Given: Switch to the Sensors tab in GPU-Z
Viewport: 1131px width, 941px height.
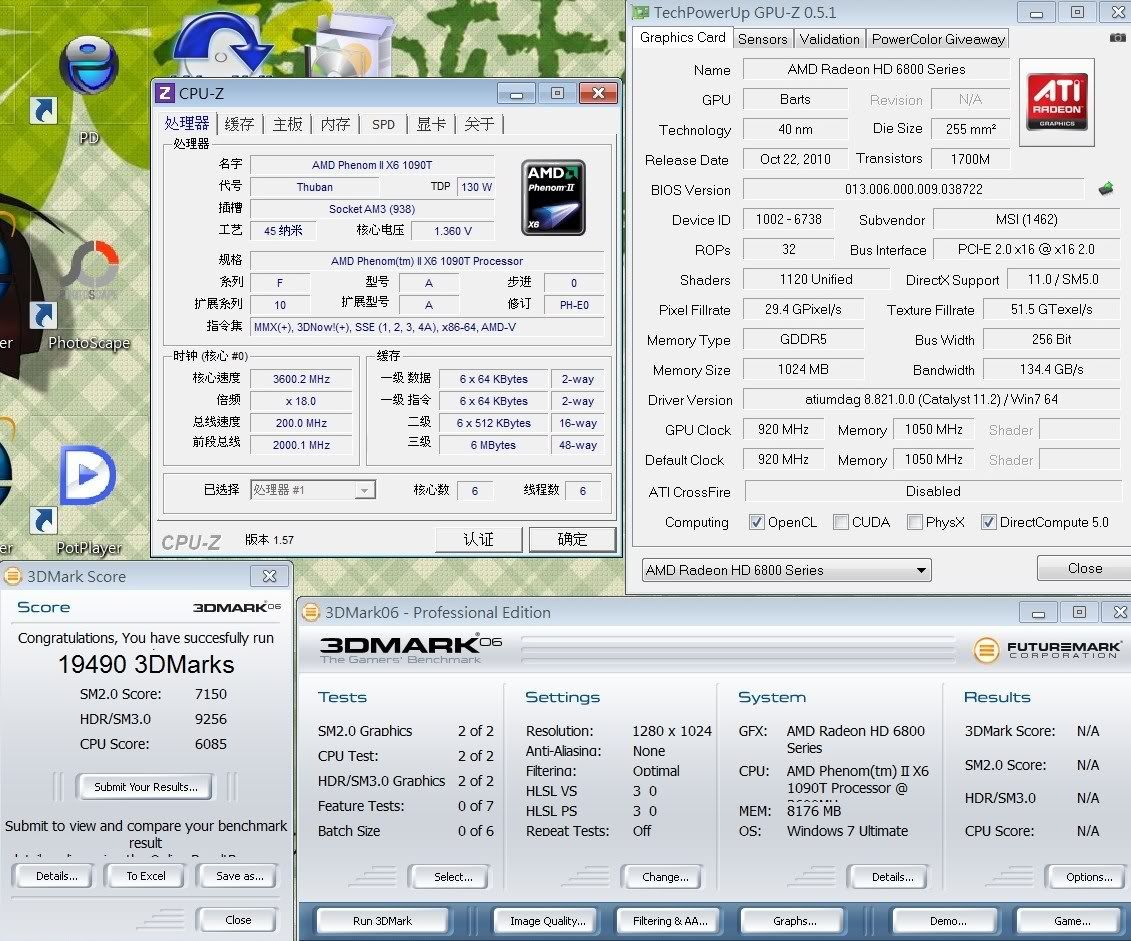Looking at the screenshot, I should [x=762, y=39].
